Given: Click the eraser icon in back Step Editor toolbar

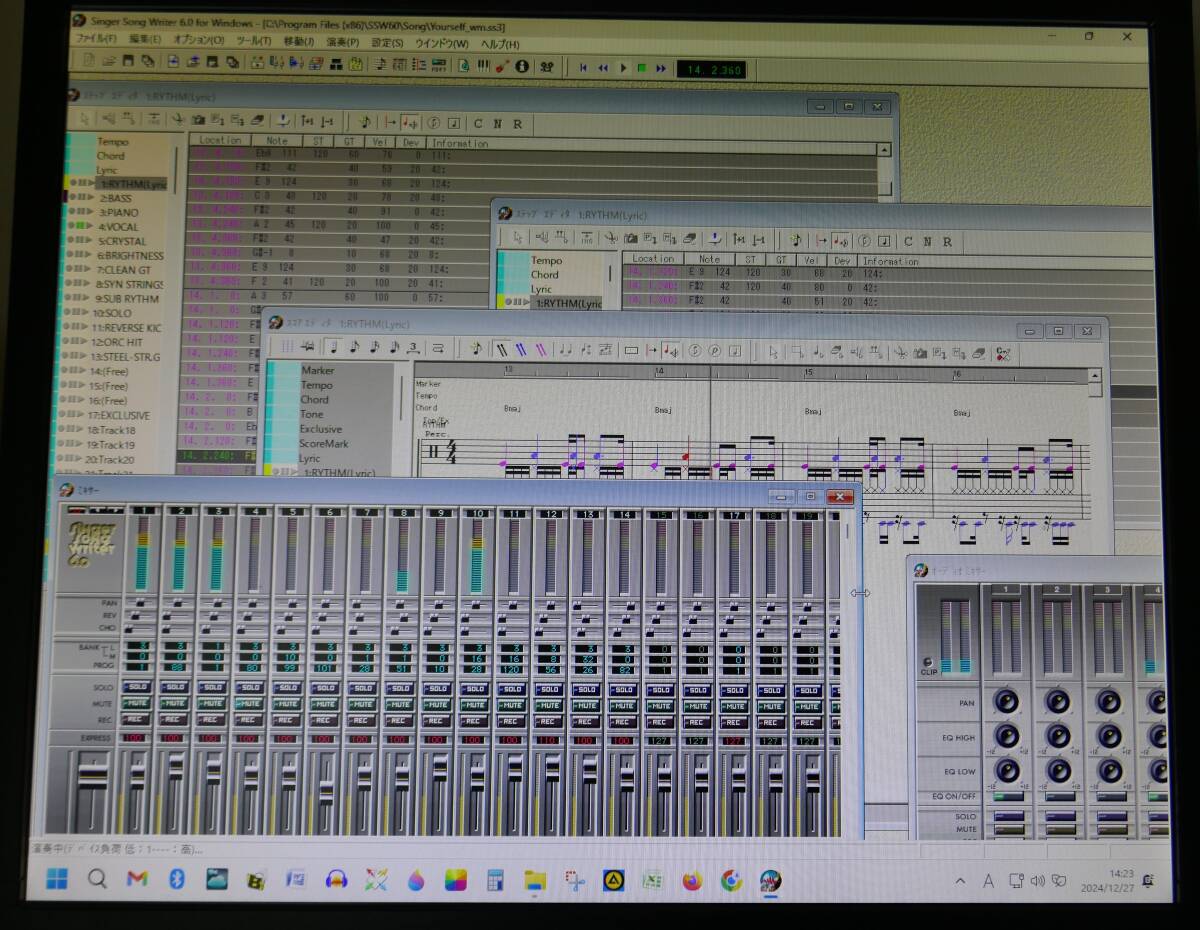Looking at the screenshot, I should click(257, 120).
